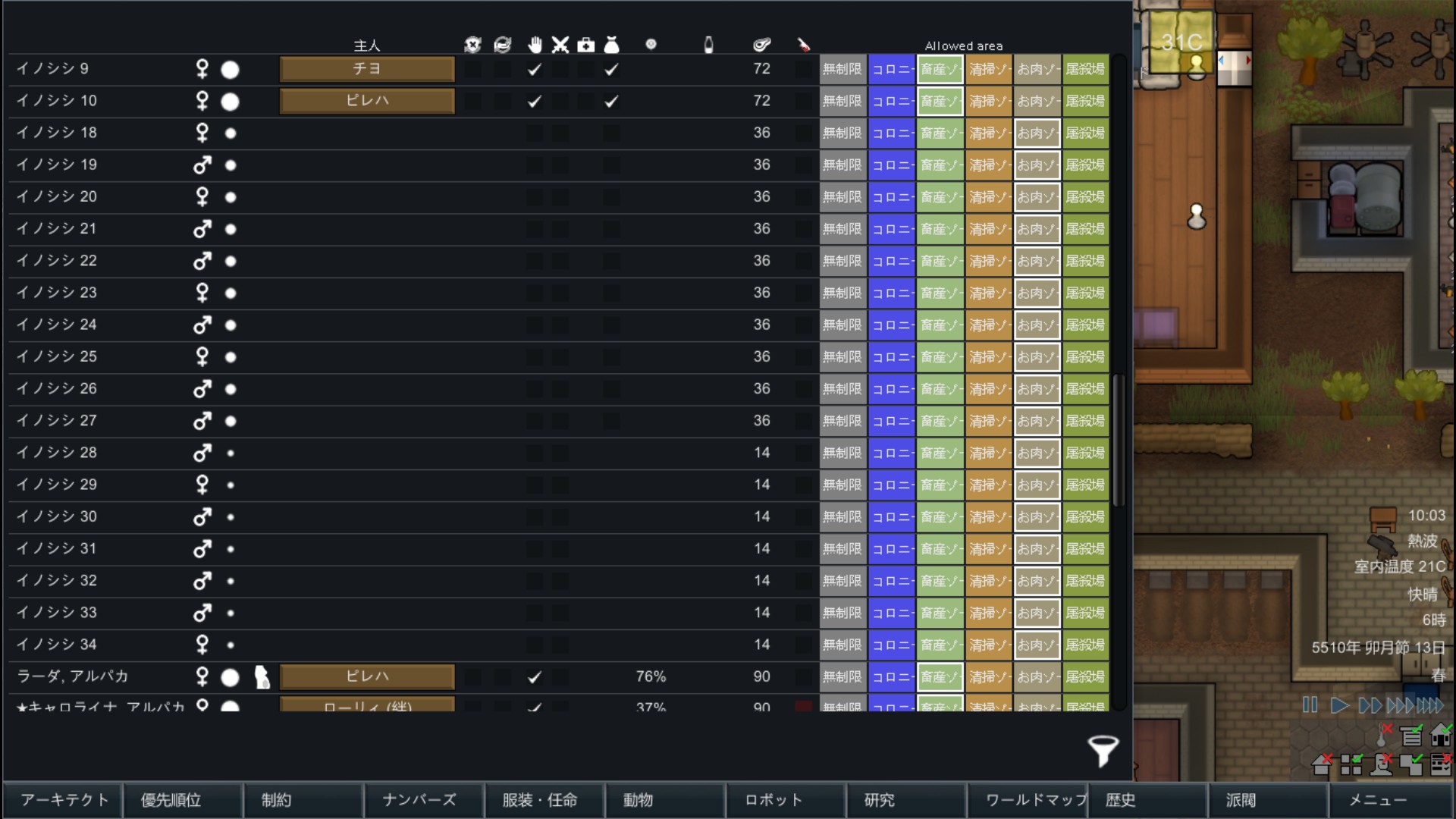Uncheck money bag checkbox for イノシシ 10
1456x819 pixels.
pyautogui.click(x=611, y=101)
